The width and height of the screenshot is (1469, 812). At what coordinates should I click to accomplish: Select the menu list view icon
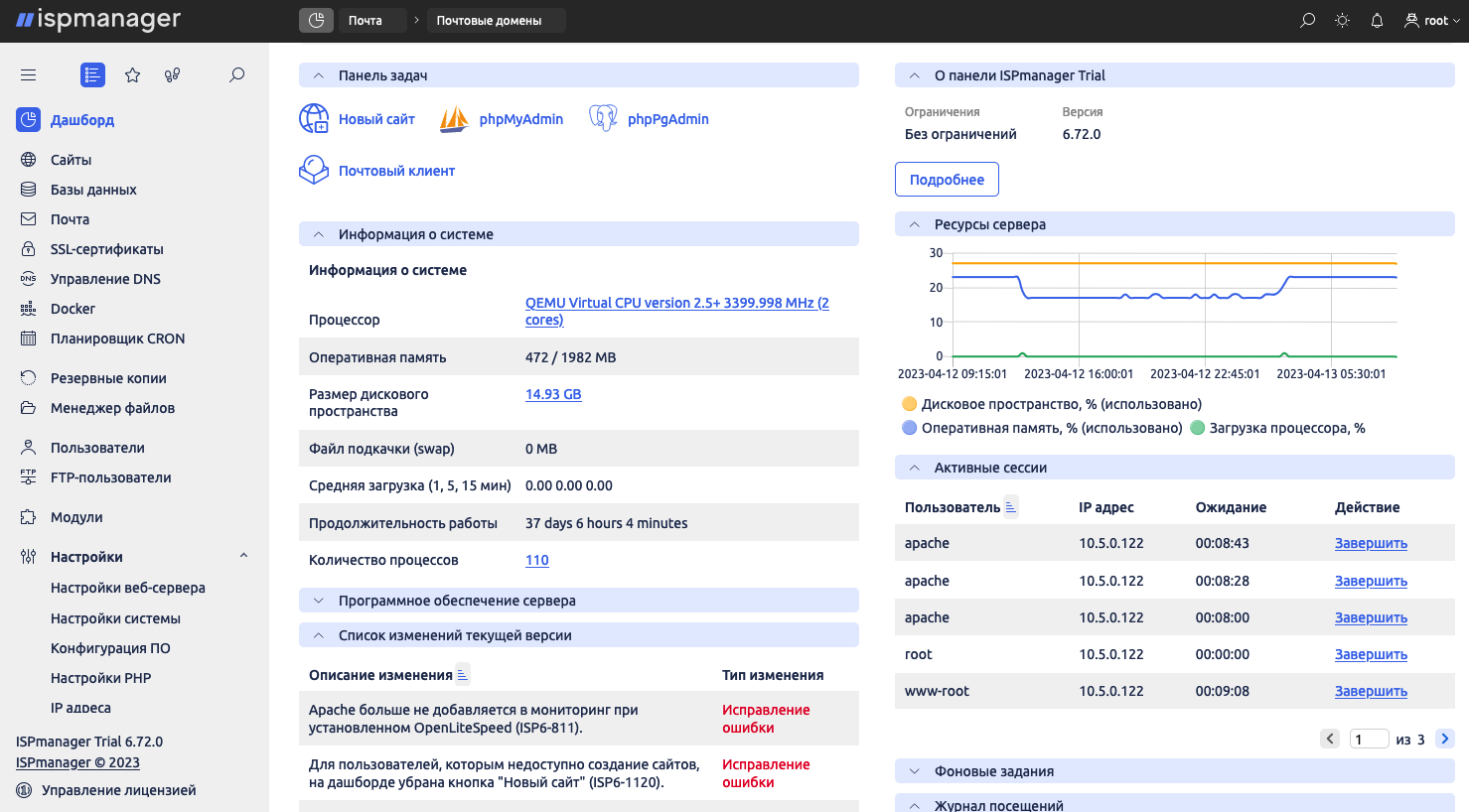point(92,74)
